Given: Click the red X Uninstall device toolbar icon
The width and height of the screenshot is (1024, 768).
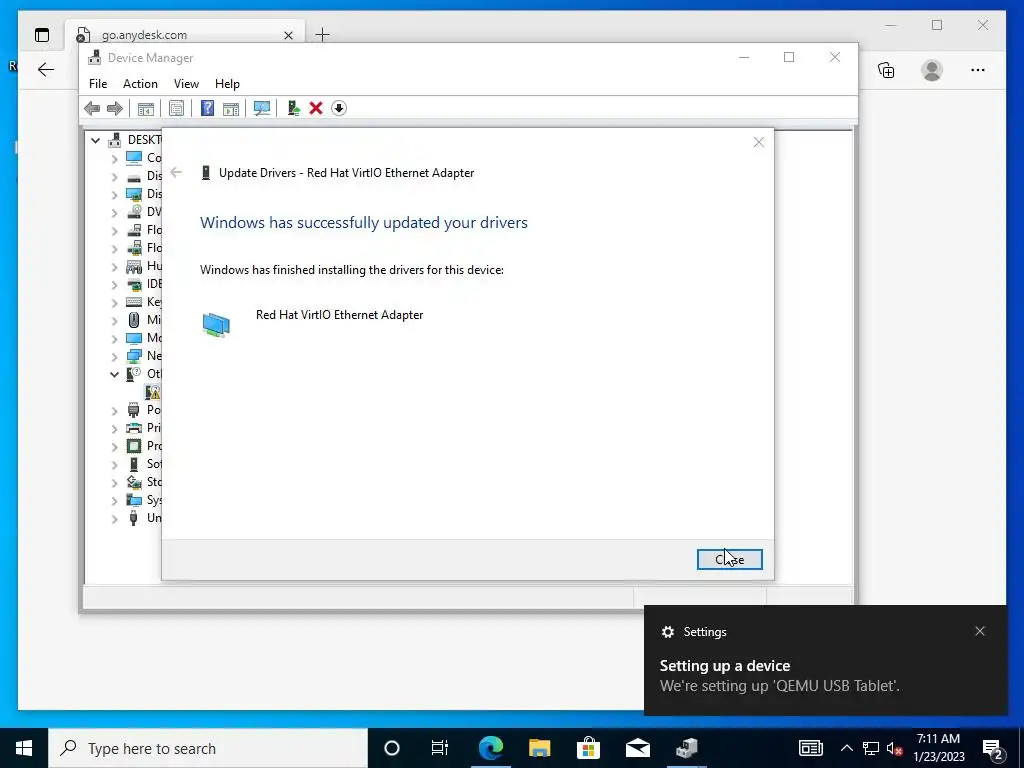Looking at the screenshot, I should click(316, 108).
